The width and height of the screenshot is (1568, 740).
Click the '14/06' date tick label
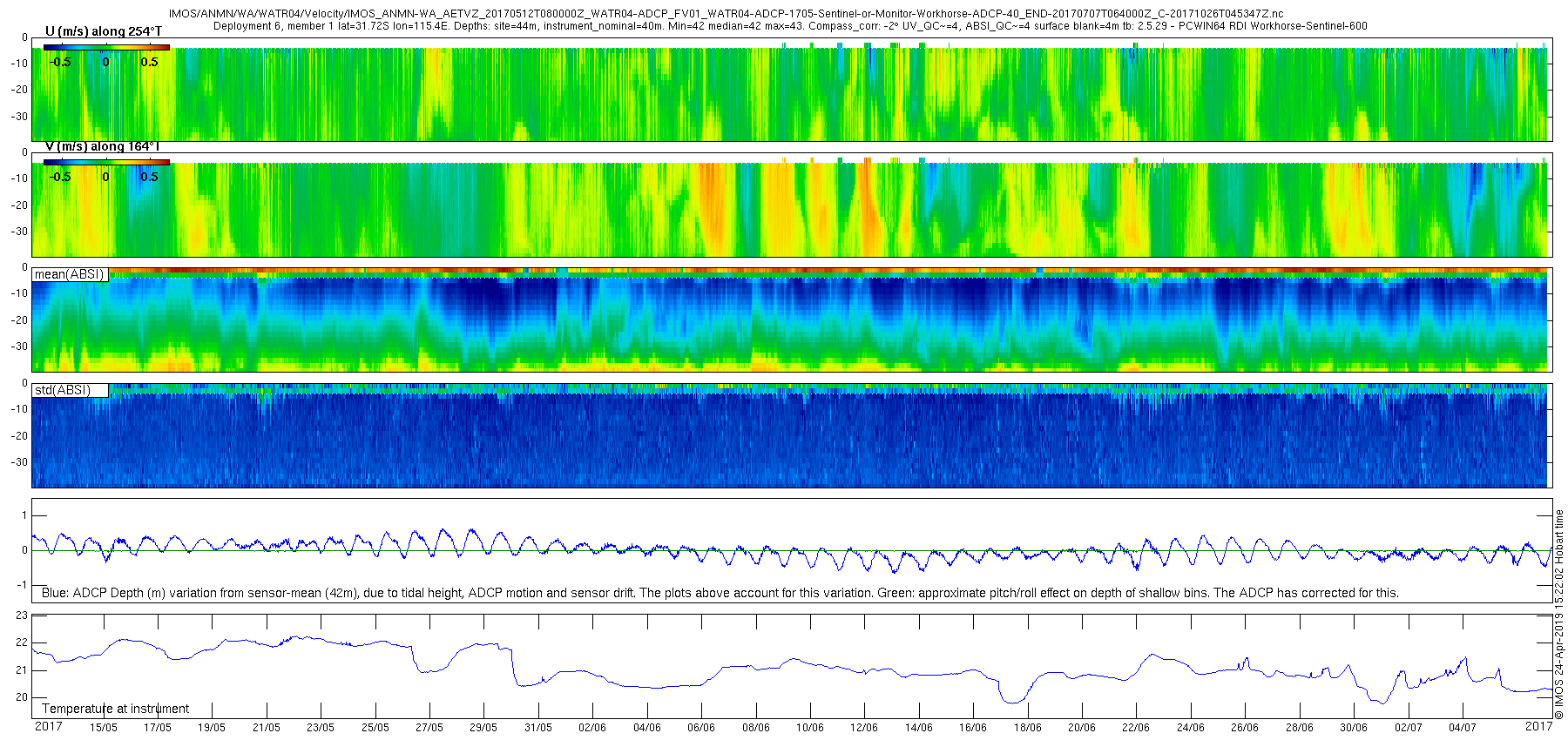pos(919,728)
